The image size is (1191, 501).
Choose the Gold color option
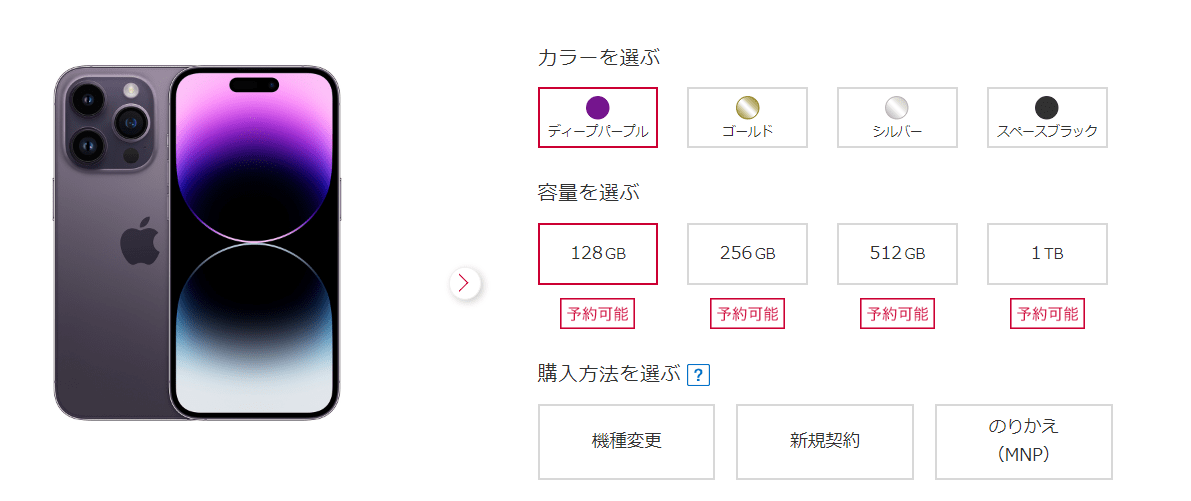(747, 117)
